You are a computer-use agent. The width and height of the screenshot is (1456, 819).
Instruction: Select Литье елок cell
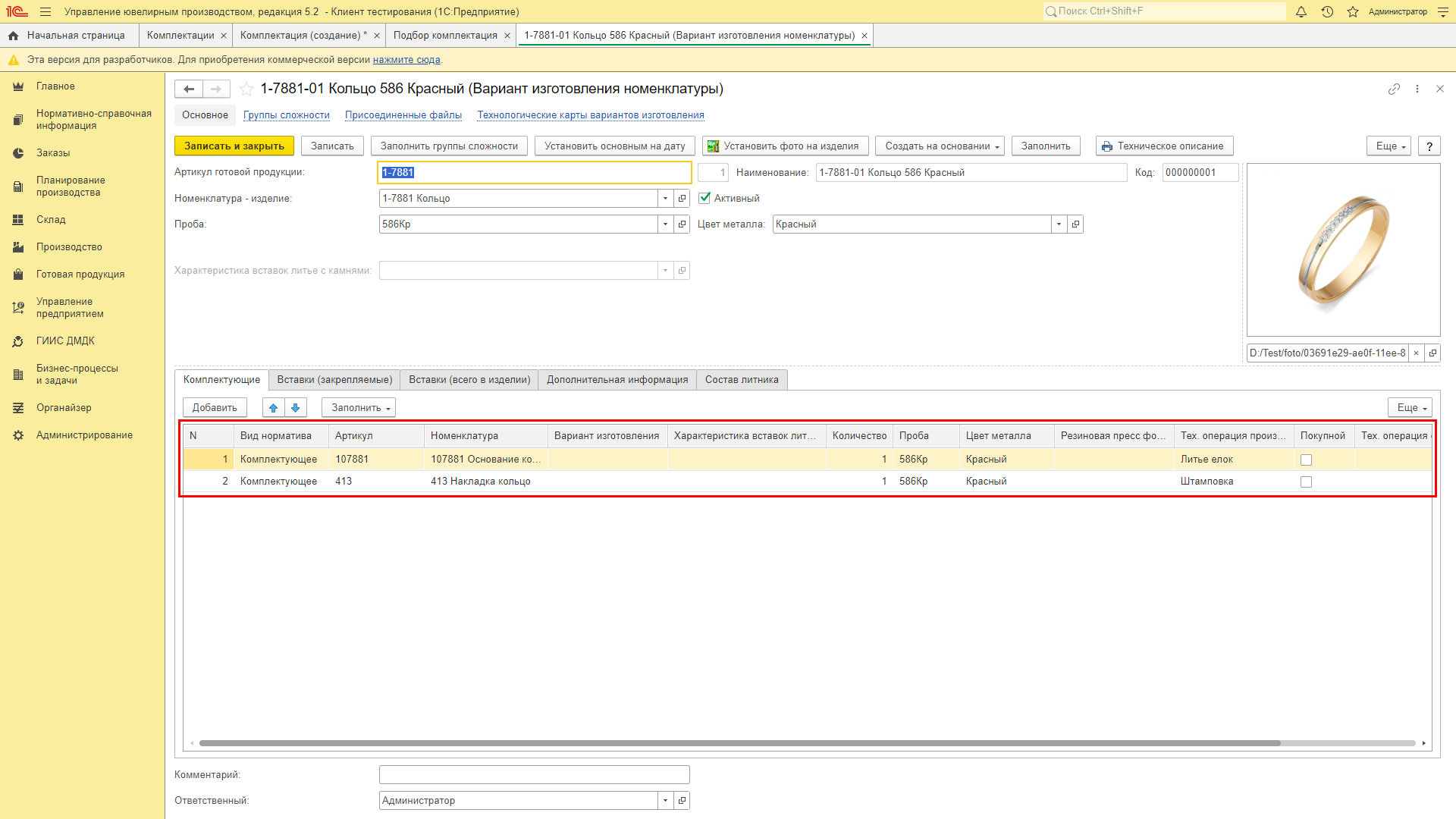(1233, 460)
